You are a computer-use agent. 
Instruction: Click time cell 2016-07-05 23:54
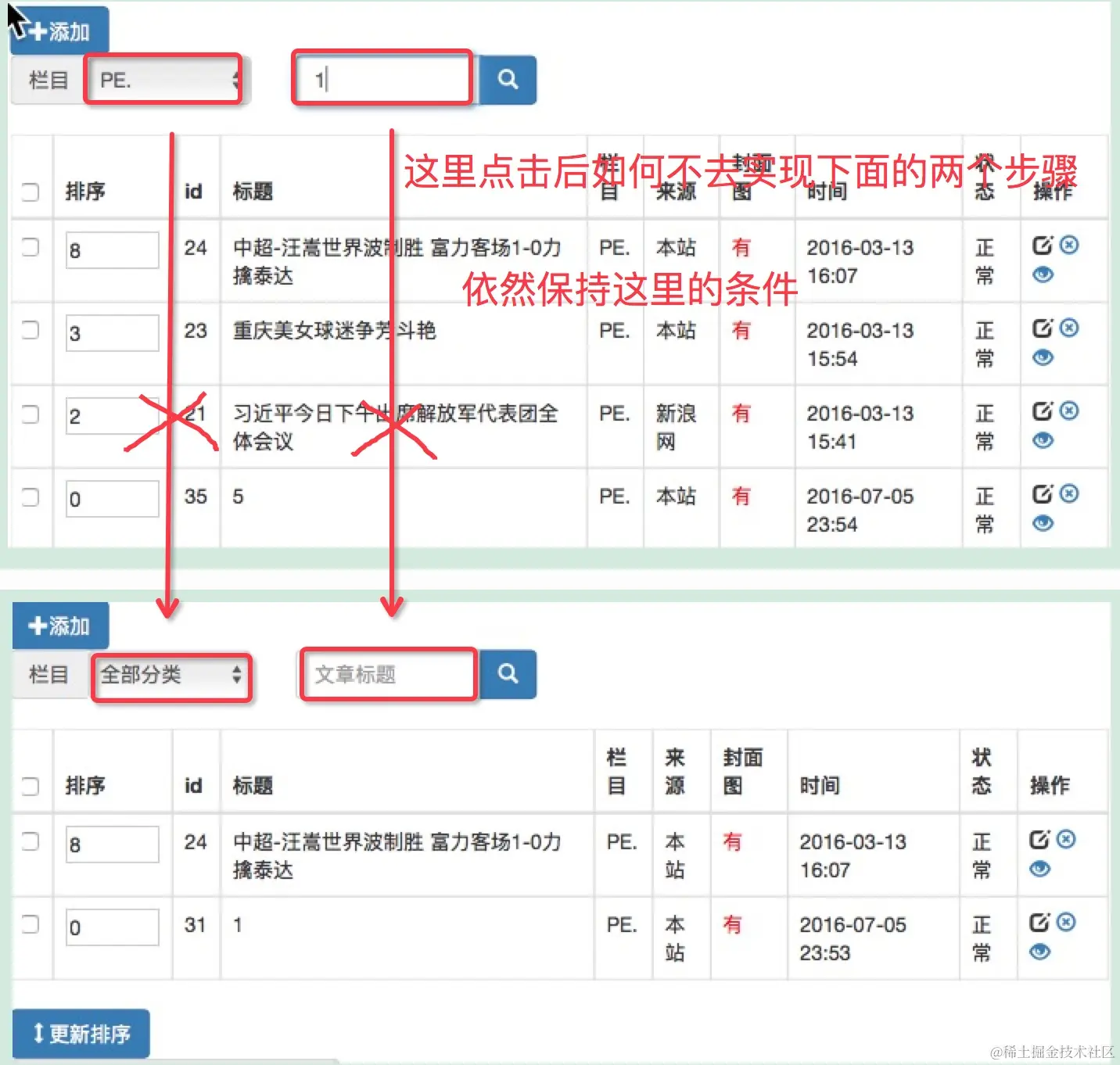point(860,510)
